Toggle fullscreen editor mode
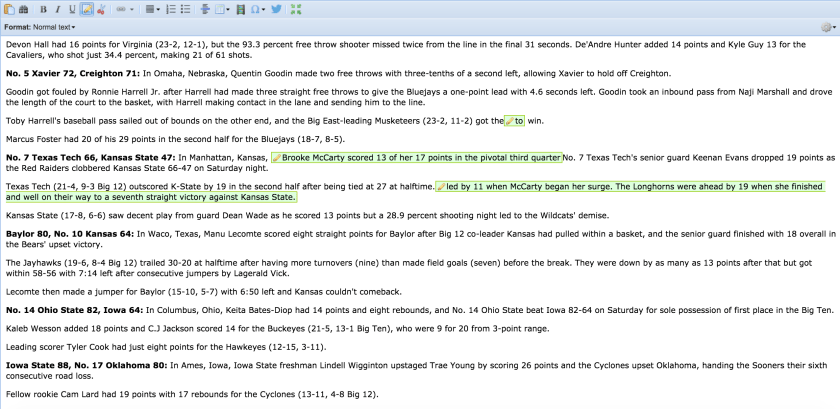Screen dimensions: 840x409 pos(295,9)
